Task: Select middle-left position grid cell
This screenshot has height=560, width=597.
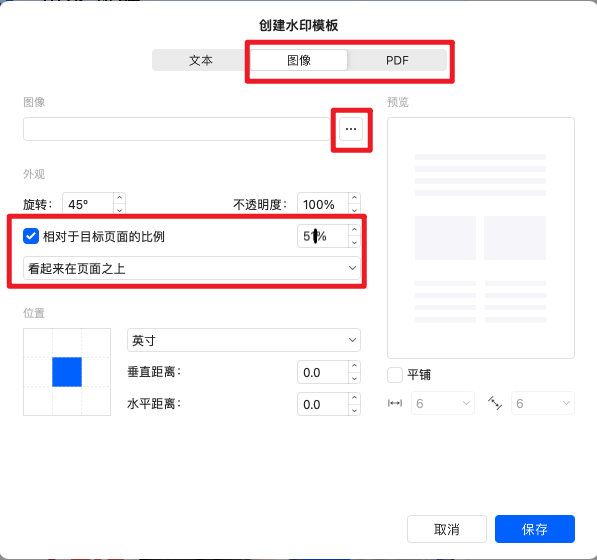Action: tap(38, 372)
